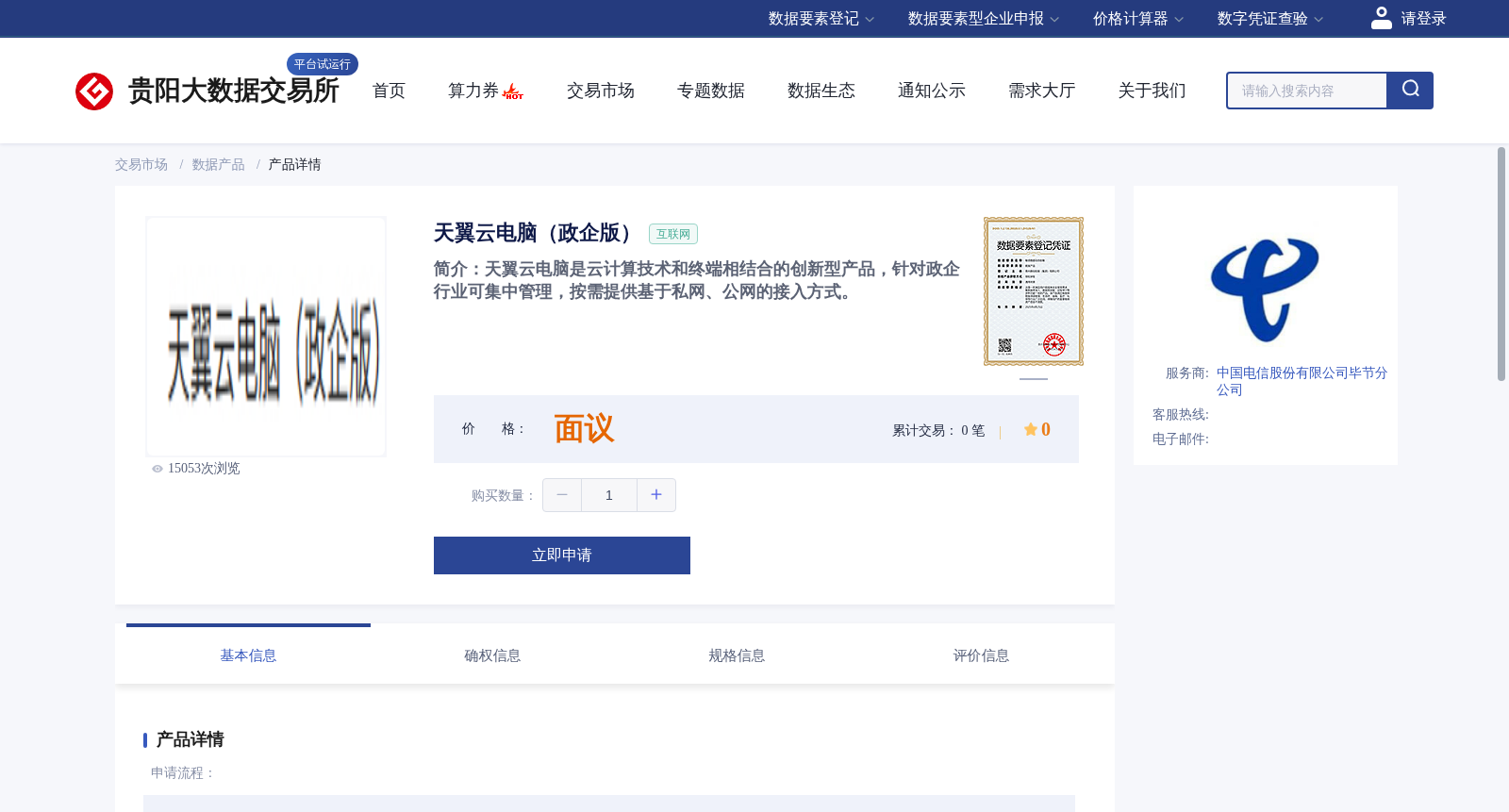The height and width of the screenshot is (812, 1509).
Task: Click the China Telecom logo
Action: point(1265,290)
